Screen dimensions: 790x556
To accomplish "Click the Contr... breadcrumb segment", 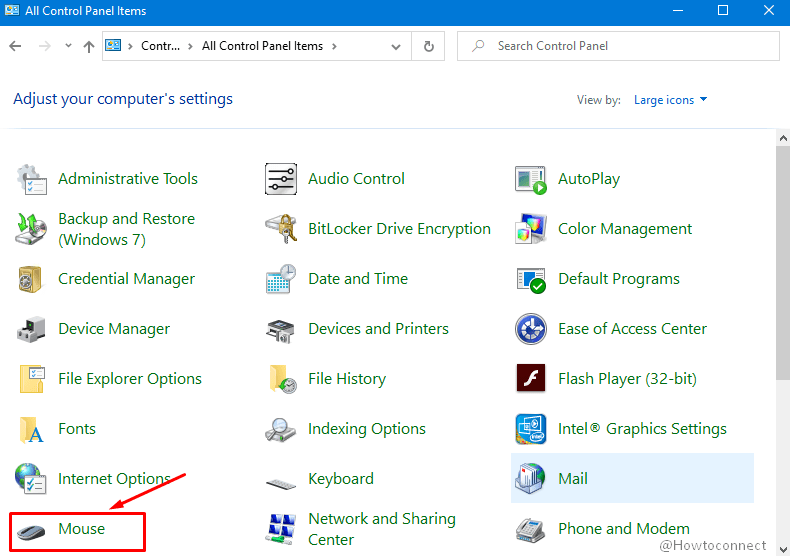I will (160, 46).
